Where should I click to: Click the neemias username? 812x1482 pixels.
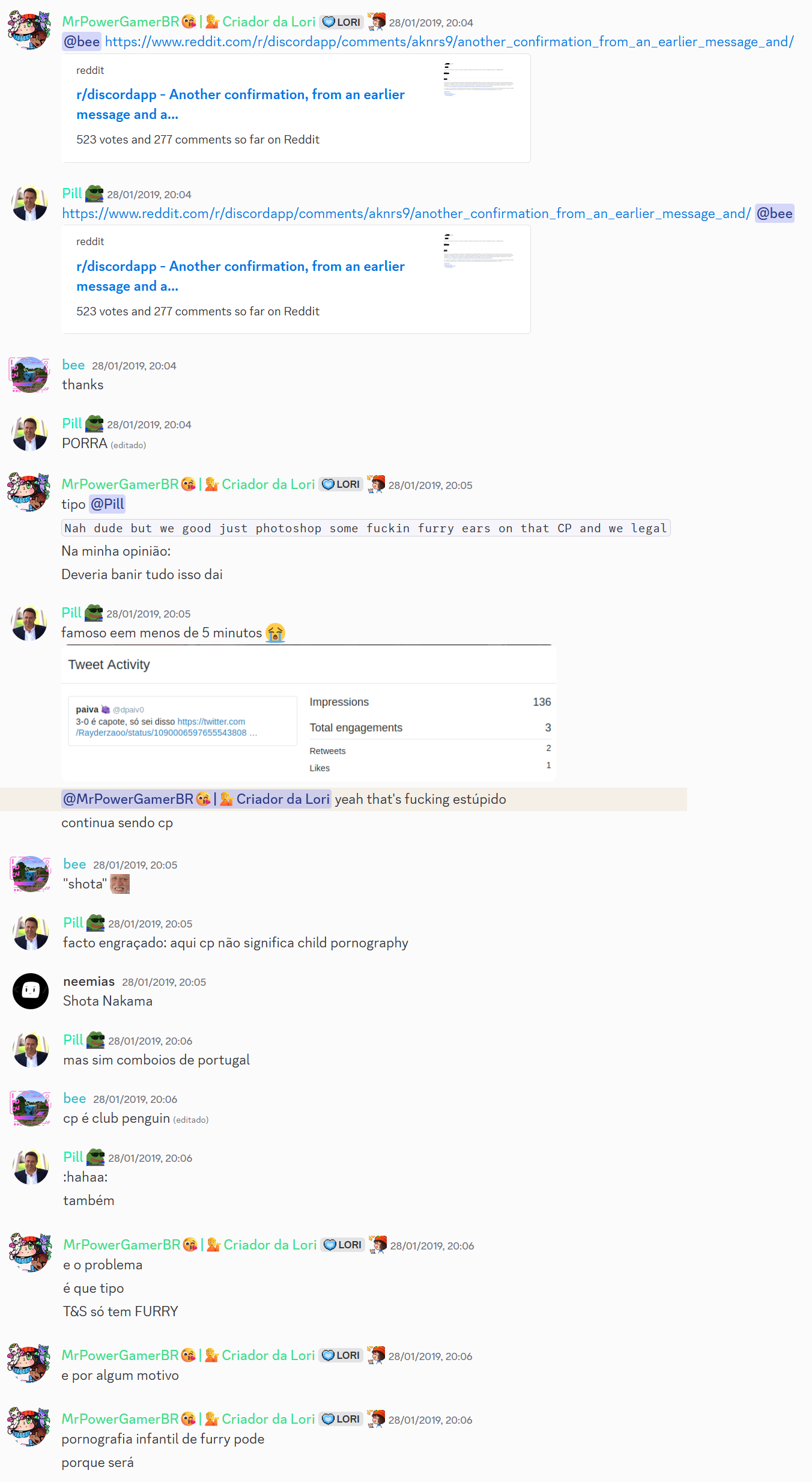coord(89,981)
